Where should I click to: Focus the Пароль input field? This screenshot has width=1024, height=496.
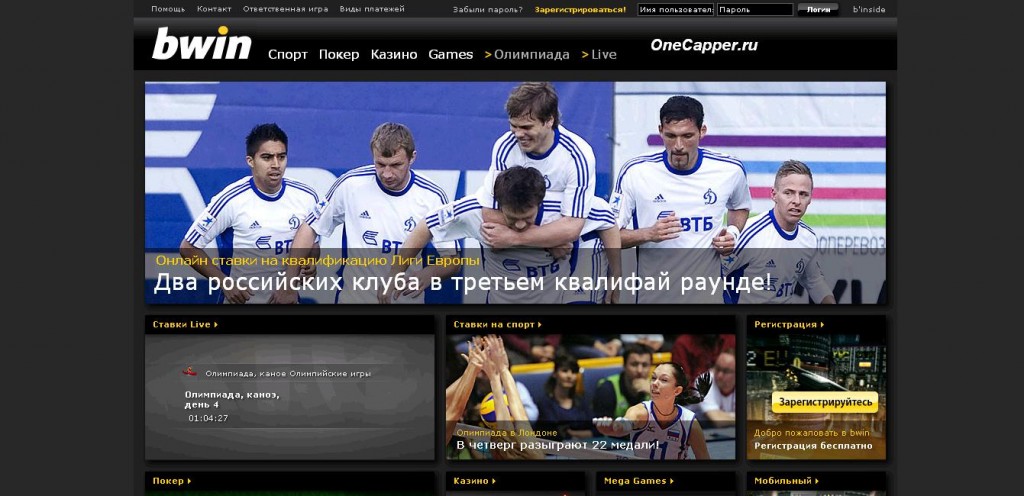755,10
